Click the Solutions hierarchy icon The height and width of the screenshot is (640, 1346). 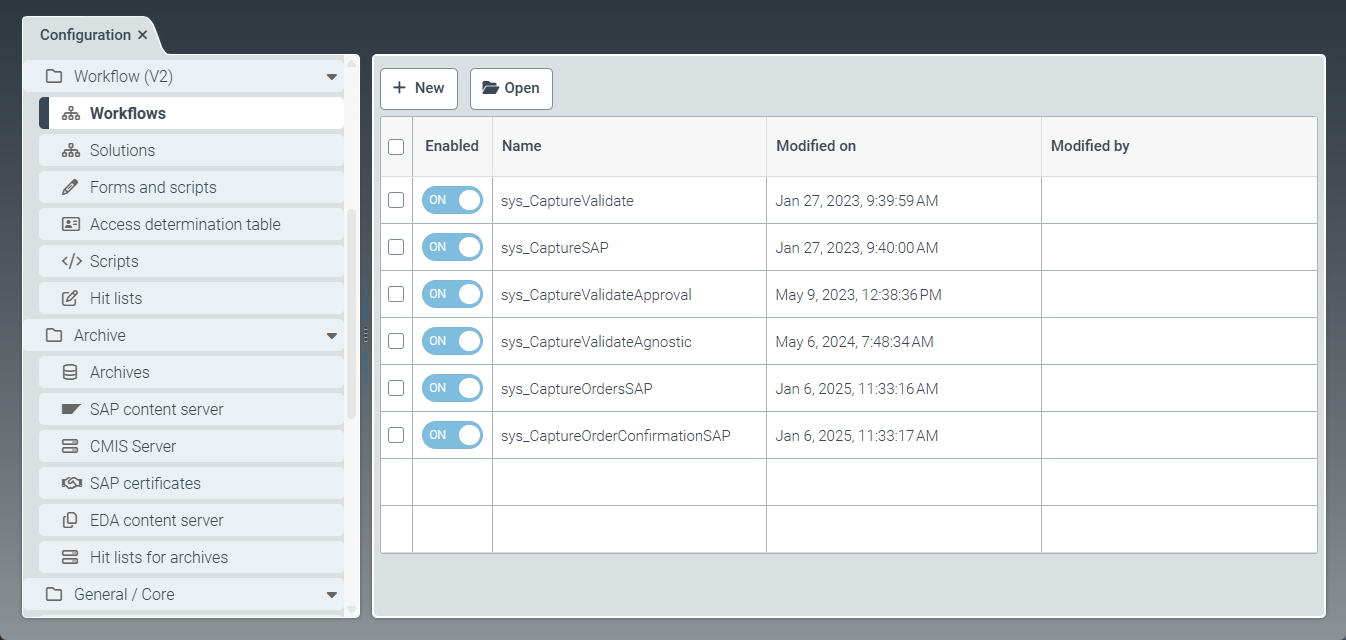[70, 150]
